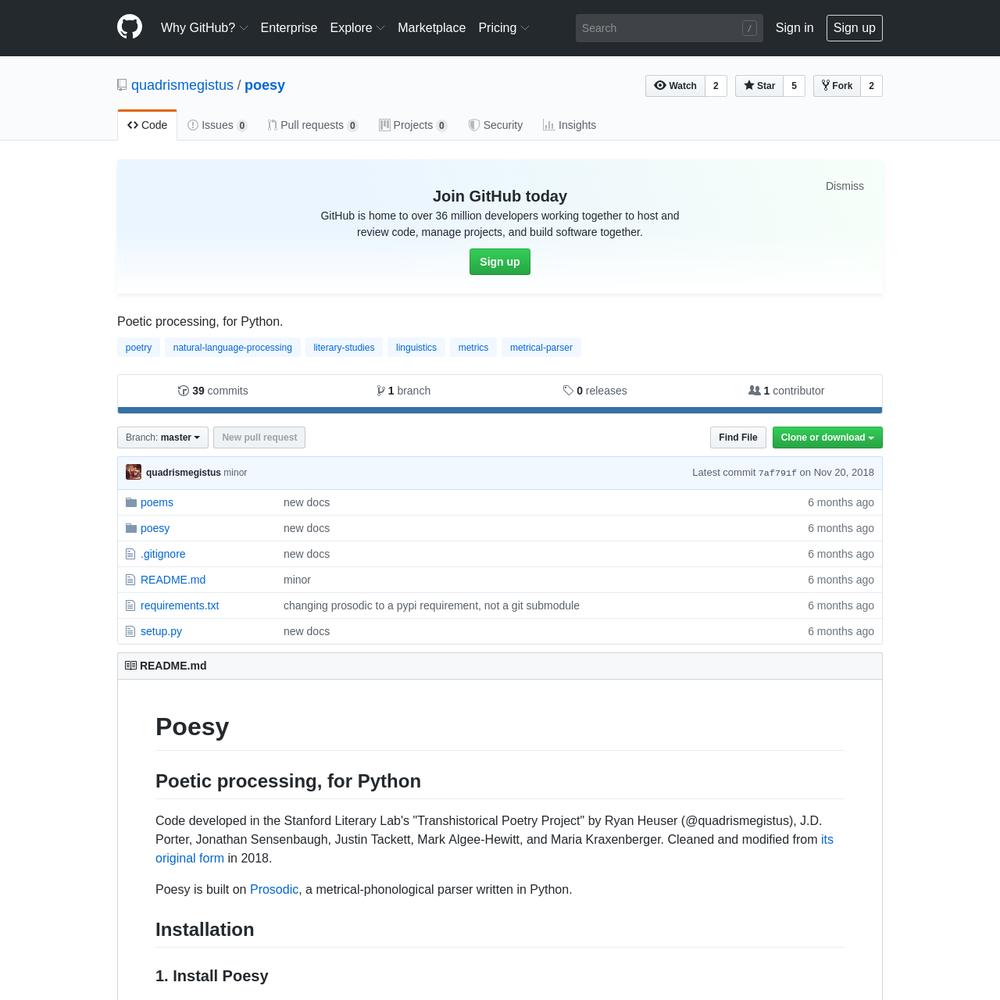This screenshot has width=1000, height=1000.
Task: Star the poesy repository
Action: tap(759, 85)
